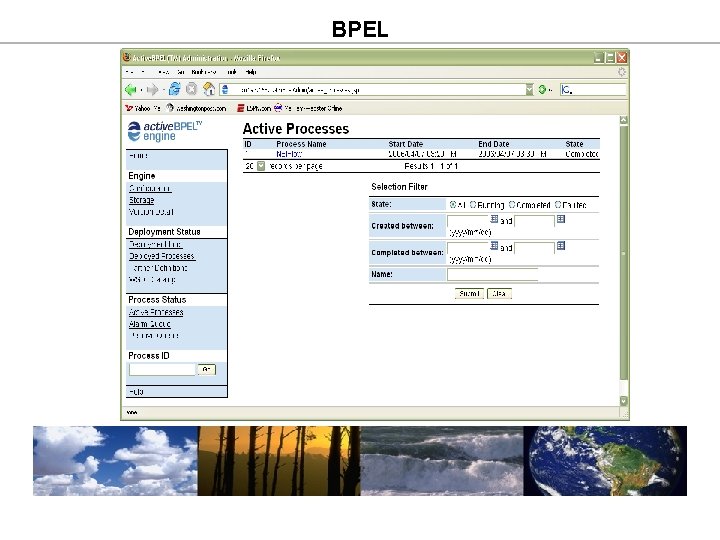Screen dimensions: 720x540
Task: Click the Firefox Forward arrow button
Action: (x=152, y=90)
